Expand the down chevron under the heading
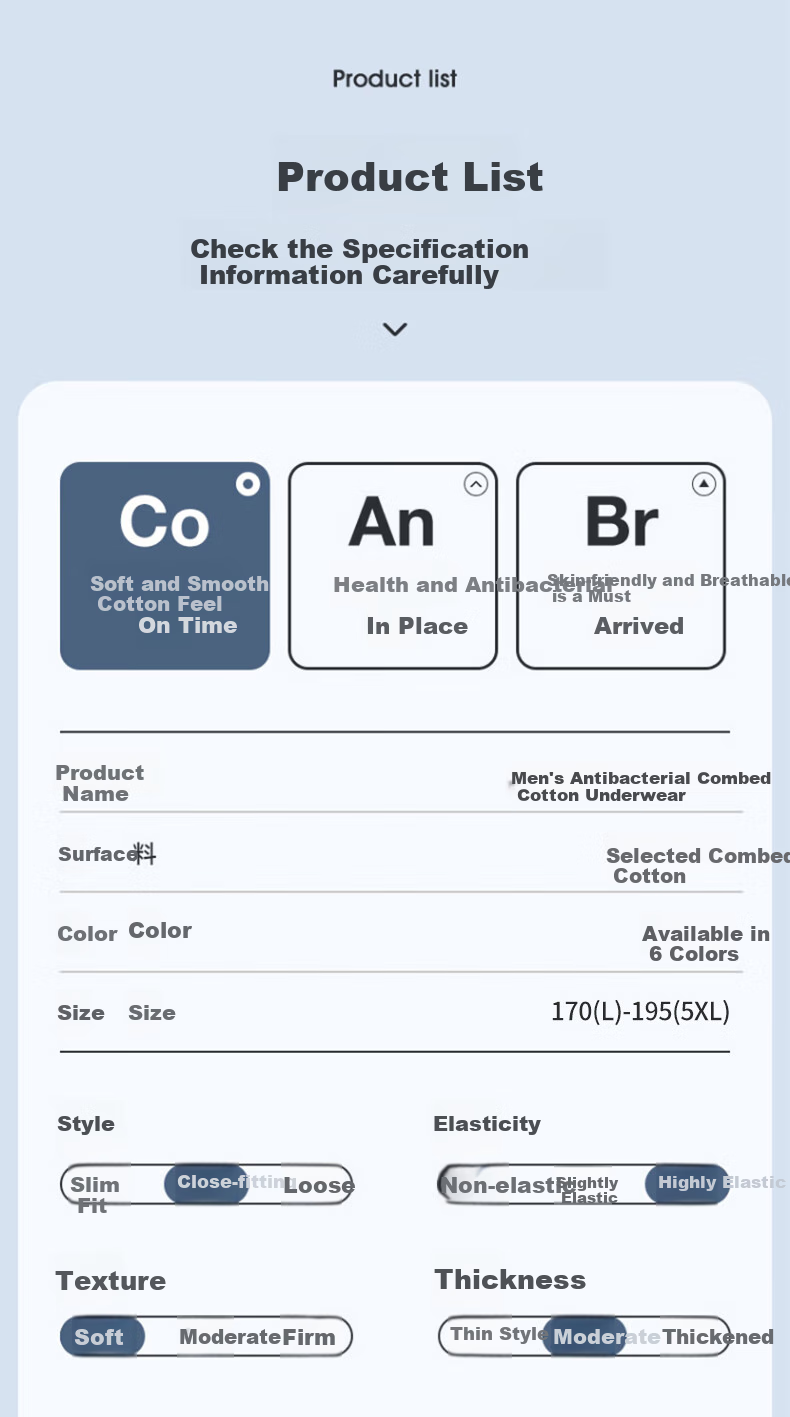790x1417 pixels. tap(395, 329)
